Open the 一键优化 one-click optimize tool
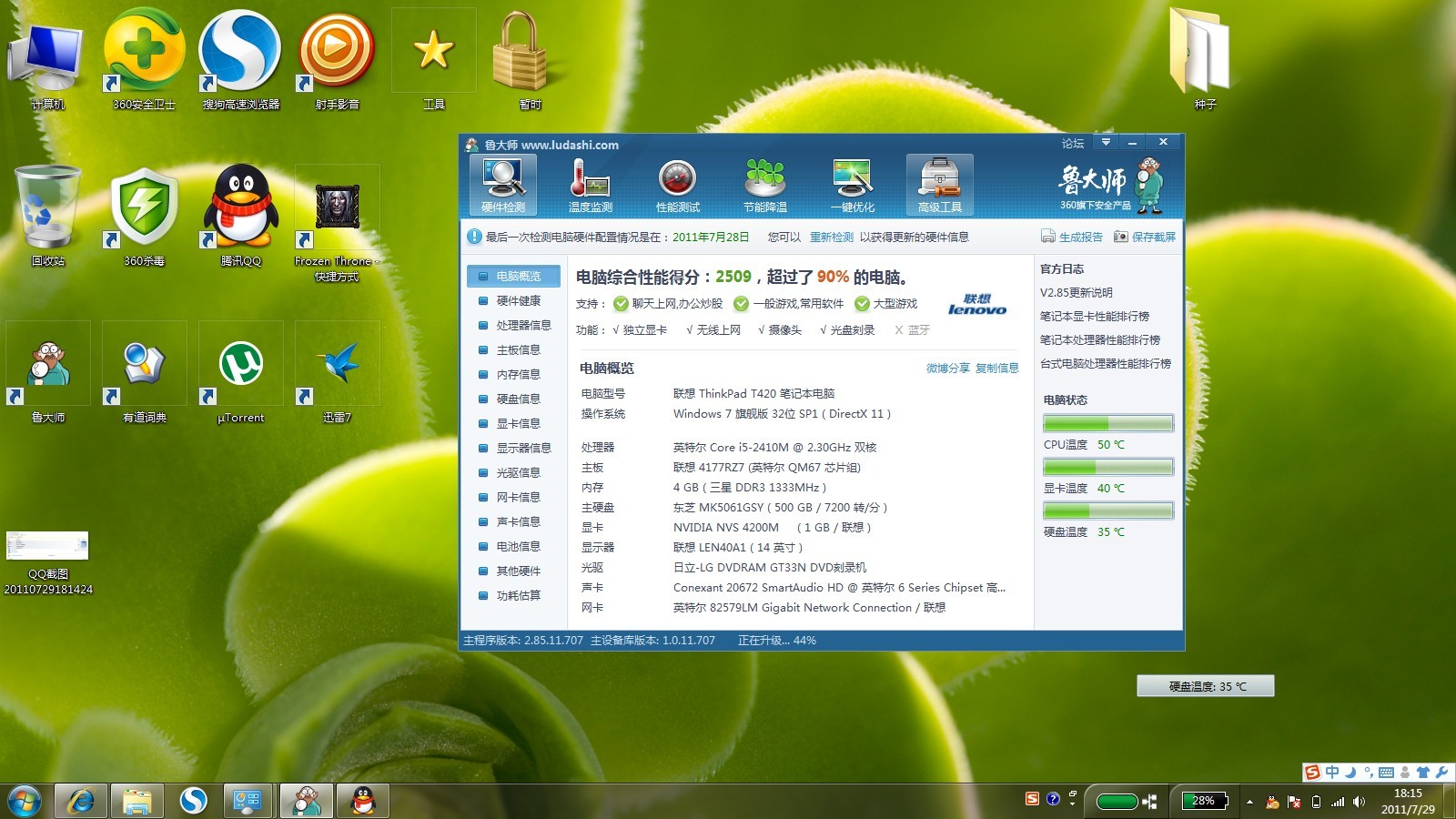Image resolution: width=1456 pixels, height=819 pixels. click(853, 186)
